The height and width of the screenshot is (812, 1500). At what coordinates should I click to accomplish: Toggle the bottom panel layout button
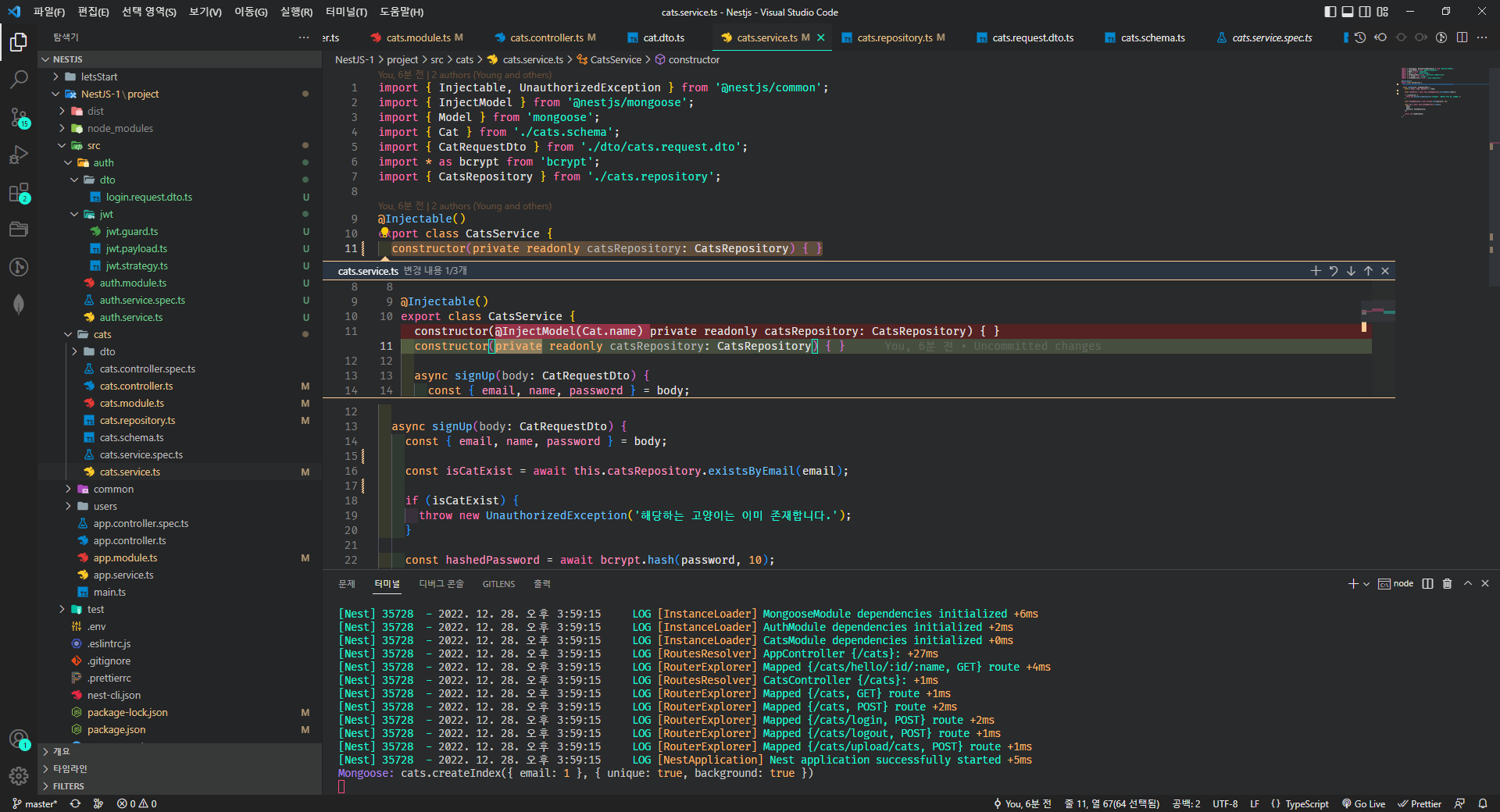1348,12
